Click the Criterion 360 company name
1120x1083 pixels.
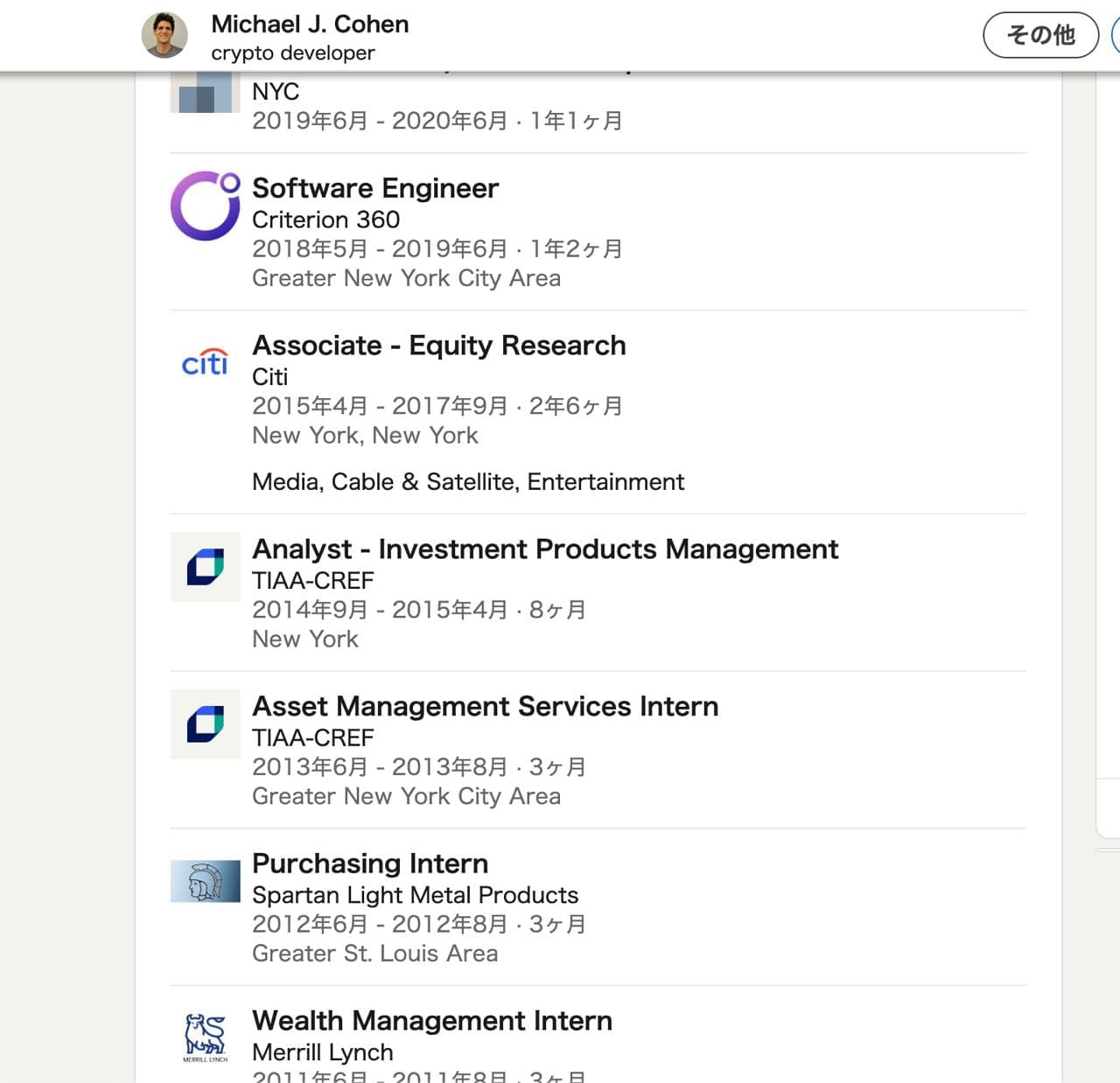coord(325,220)
